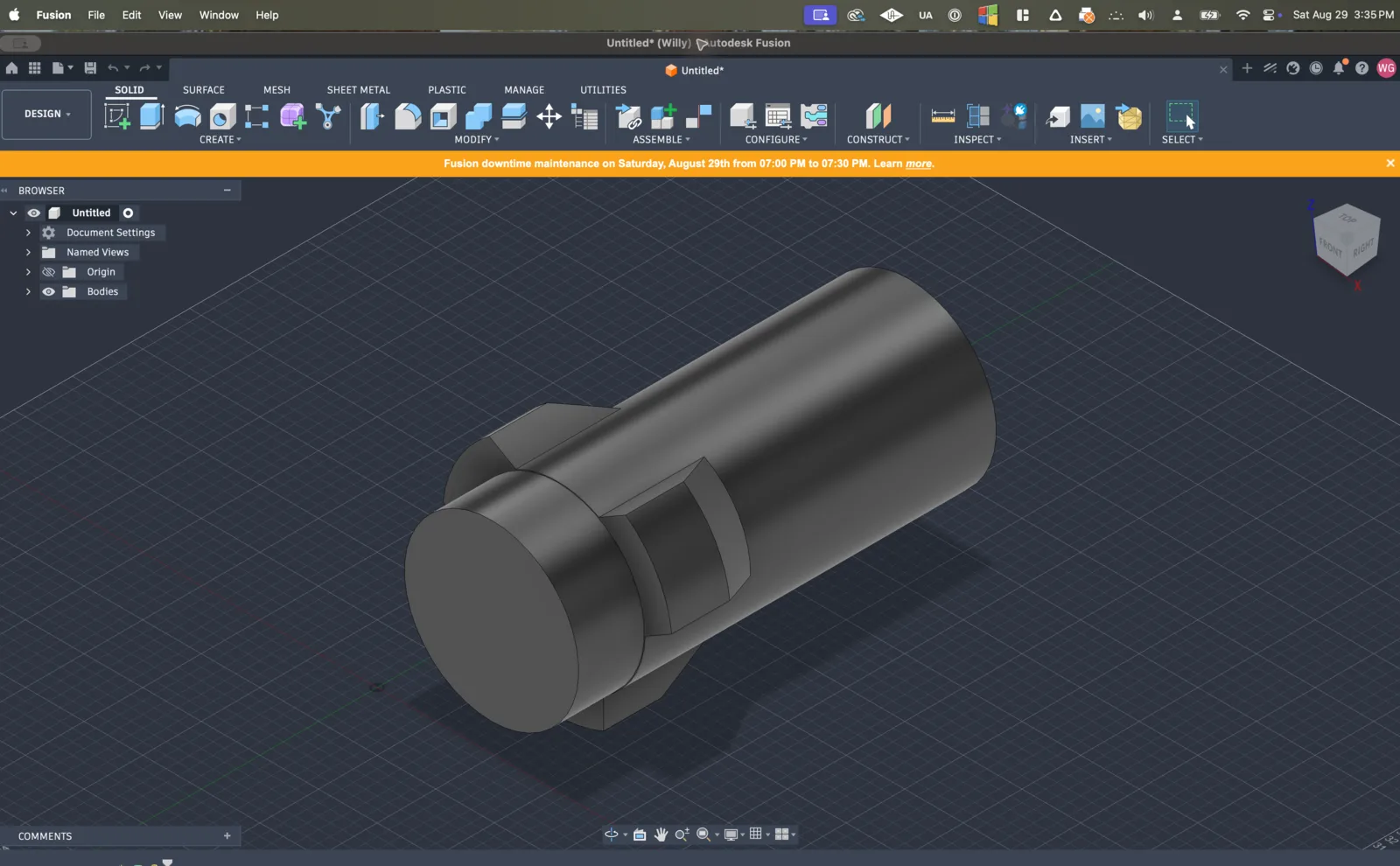This screenshot has height=866, width=1400.
Task: Switch to the SURFACE tab
Action: point(204,90)
